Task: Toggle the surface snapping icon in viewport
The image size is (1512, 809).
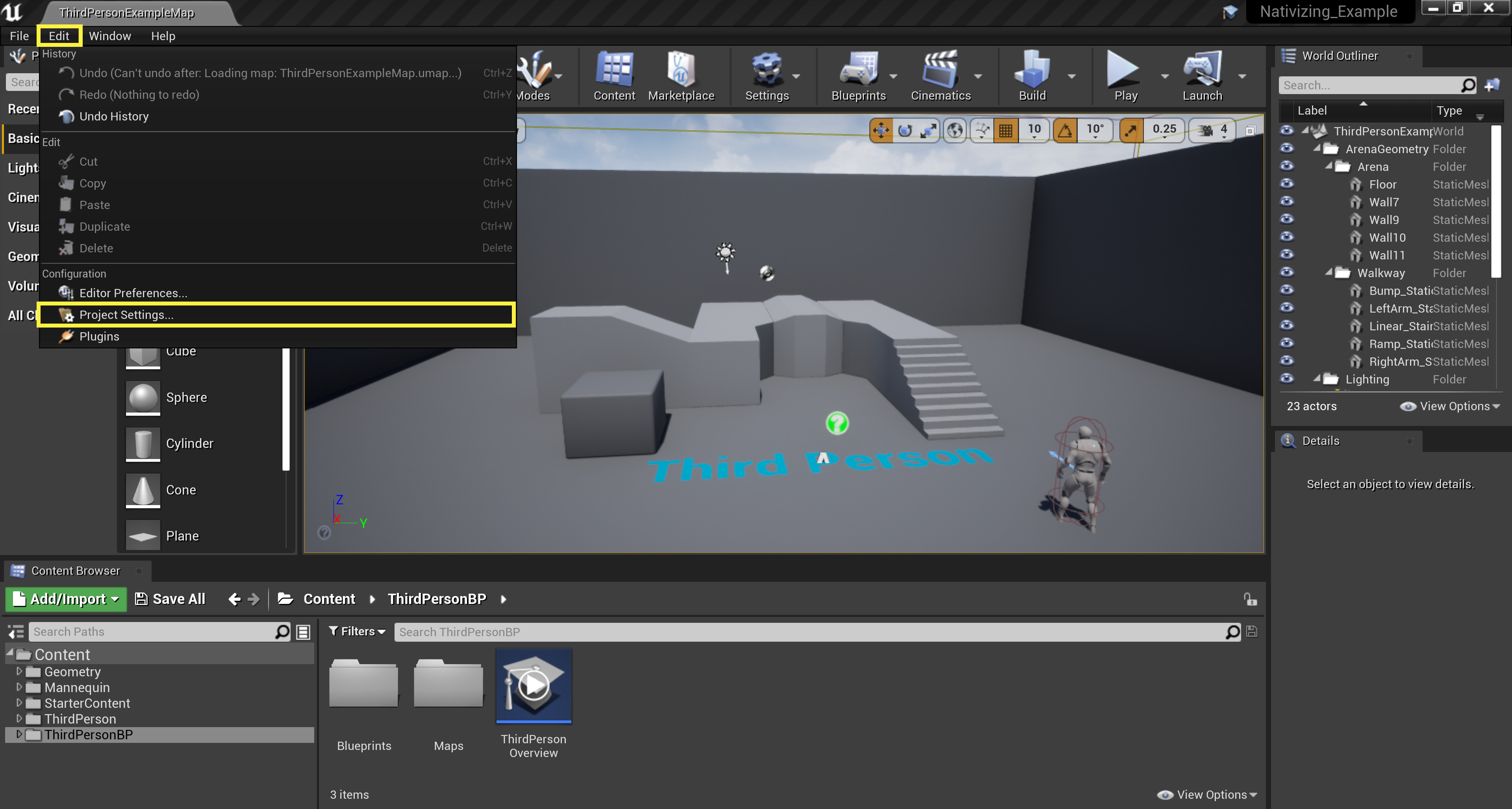Action: click(x=982, y=130)
